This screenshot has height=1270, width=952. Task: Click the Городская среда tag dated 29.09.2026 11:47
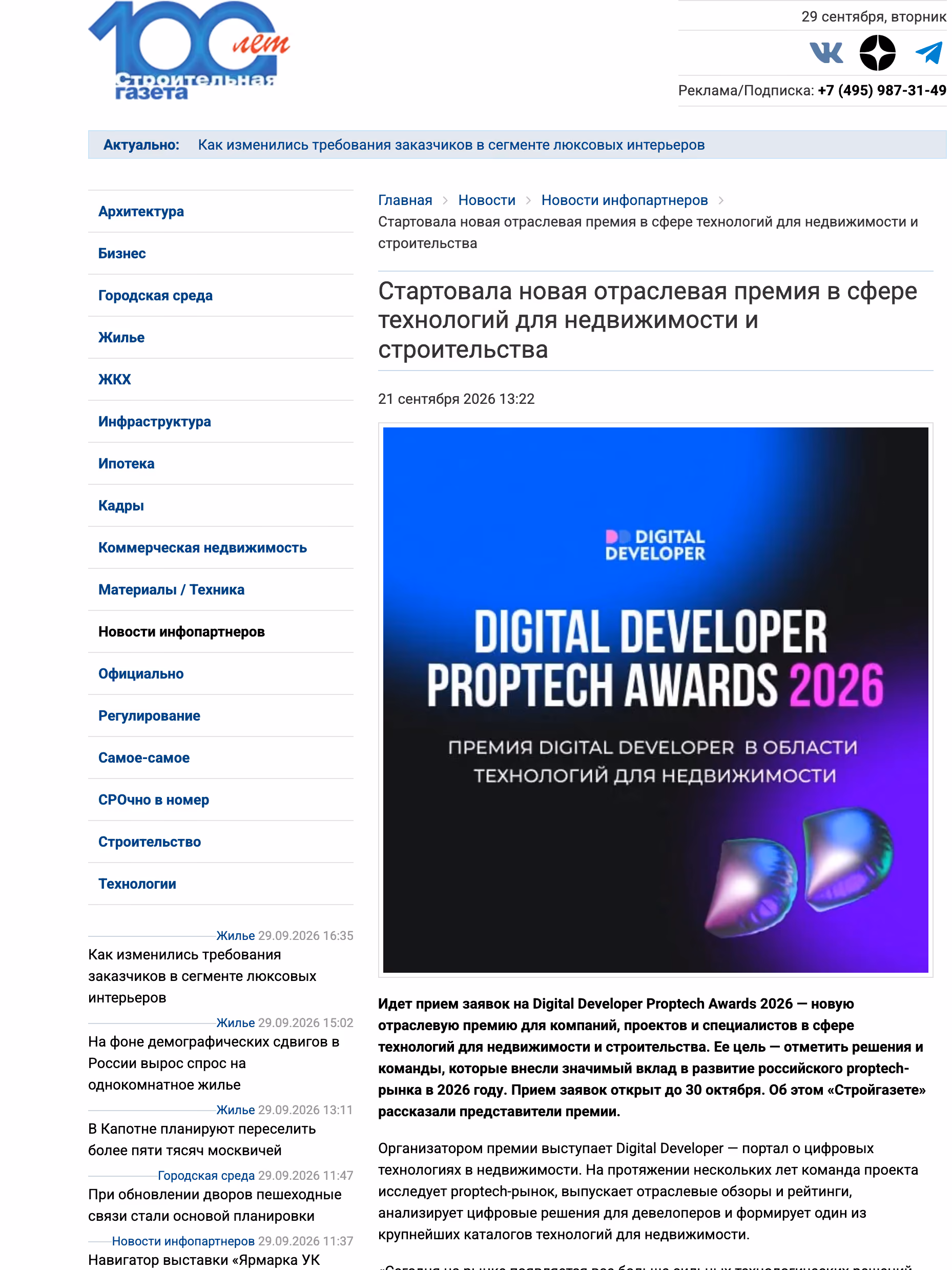[206, 1175]
